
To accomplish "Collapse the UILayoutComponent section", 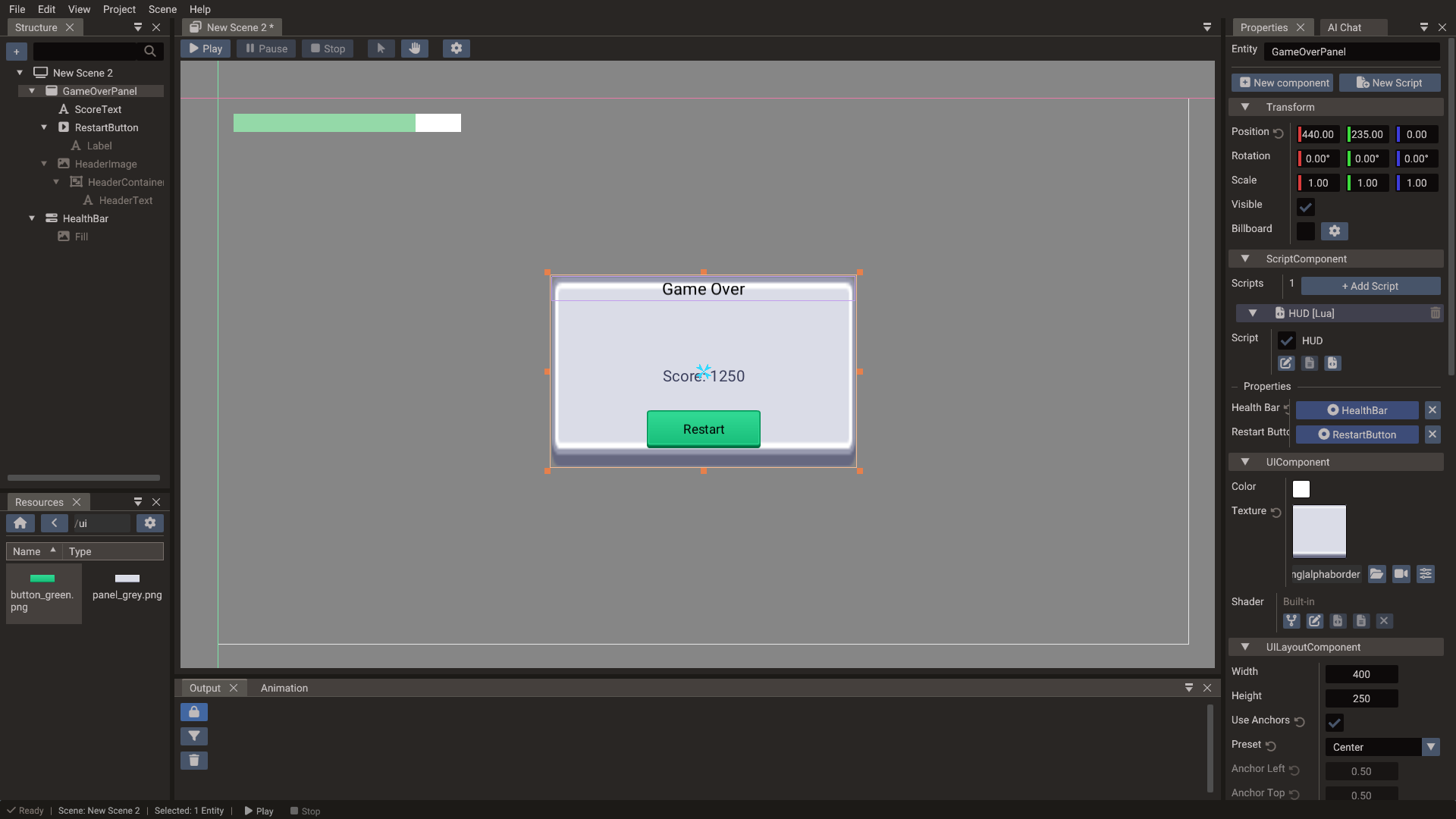I will (1244, 647).
